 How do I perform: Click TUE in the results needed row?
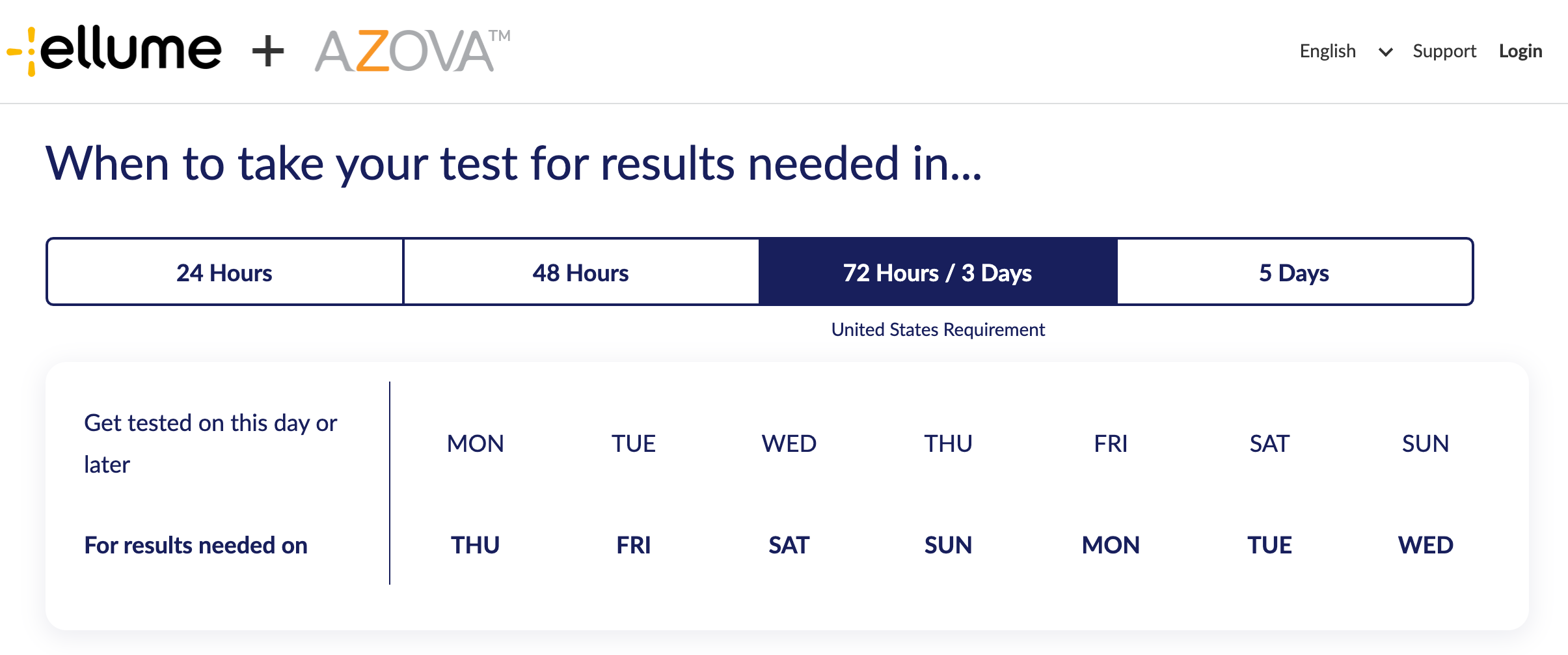coord(1269,545)
